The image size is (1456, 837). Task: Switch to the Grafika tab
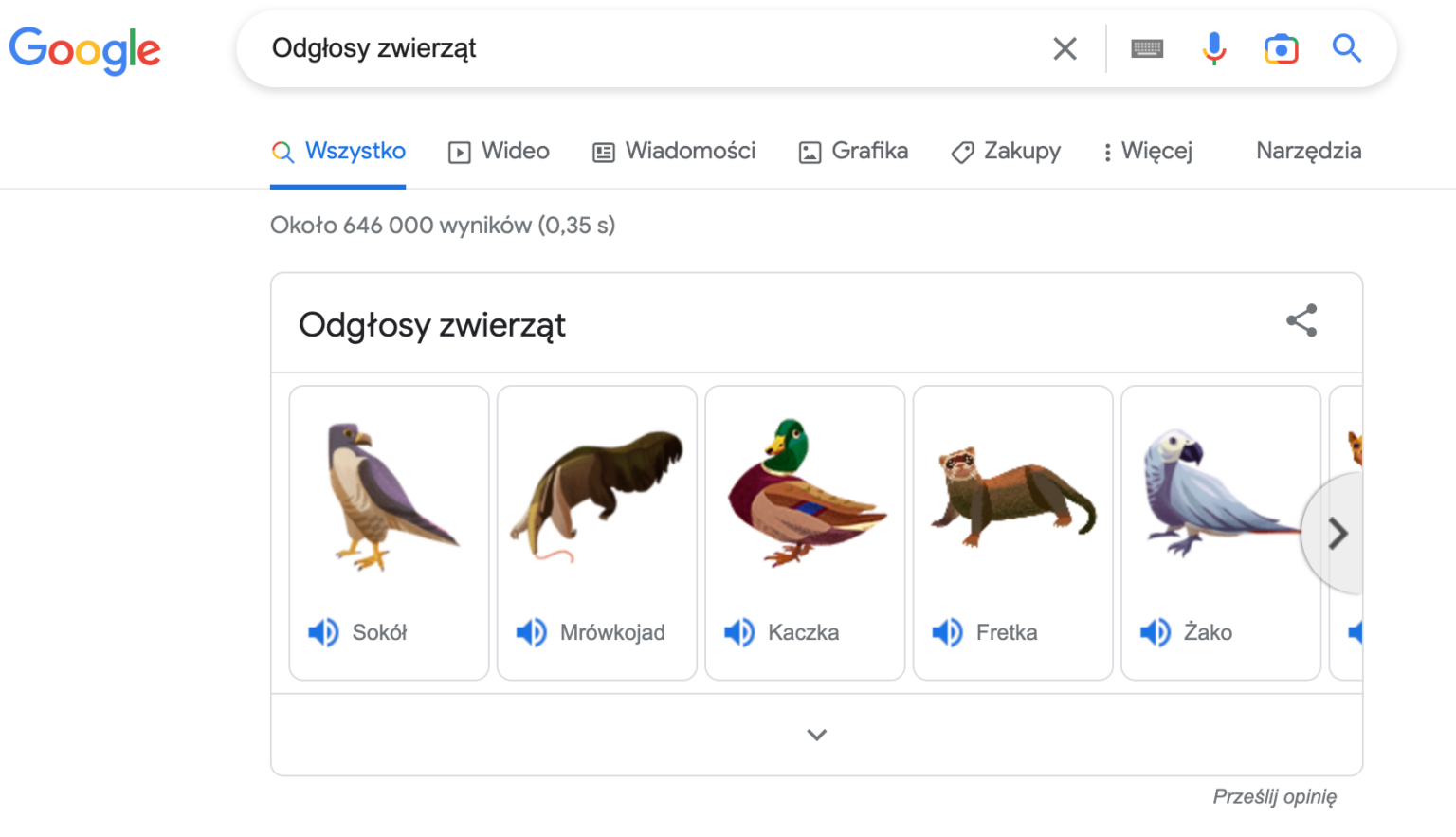[851, 152]
